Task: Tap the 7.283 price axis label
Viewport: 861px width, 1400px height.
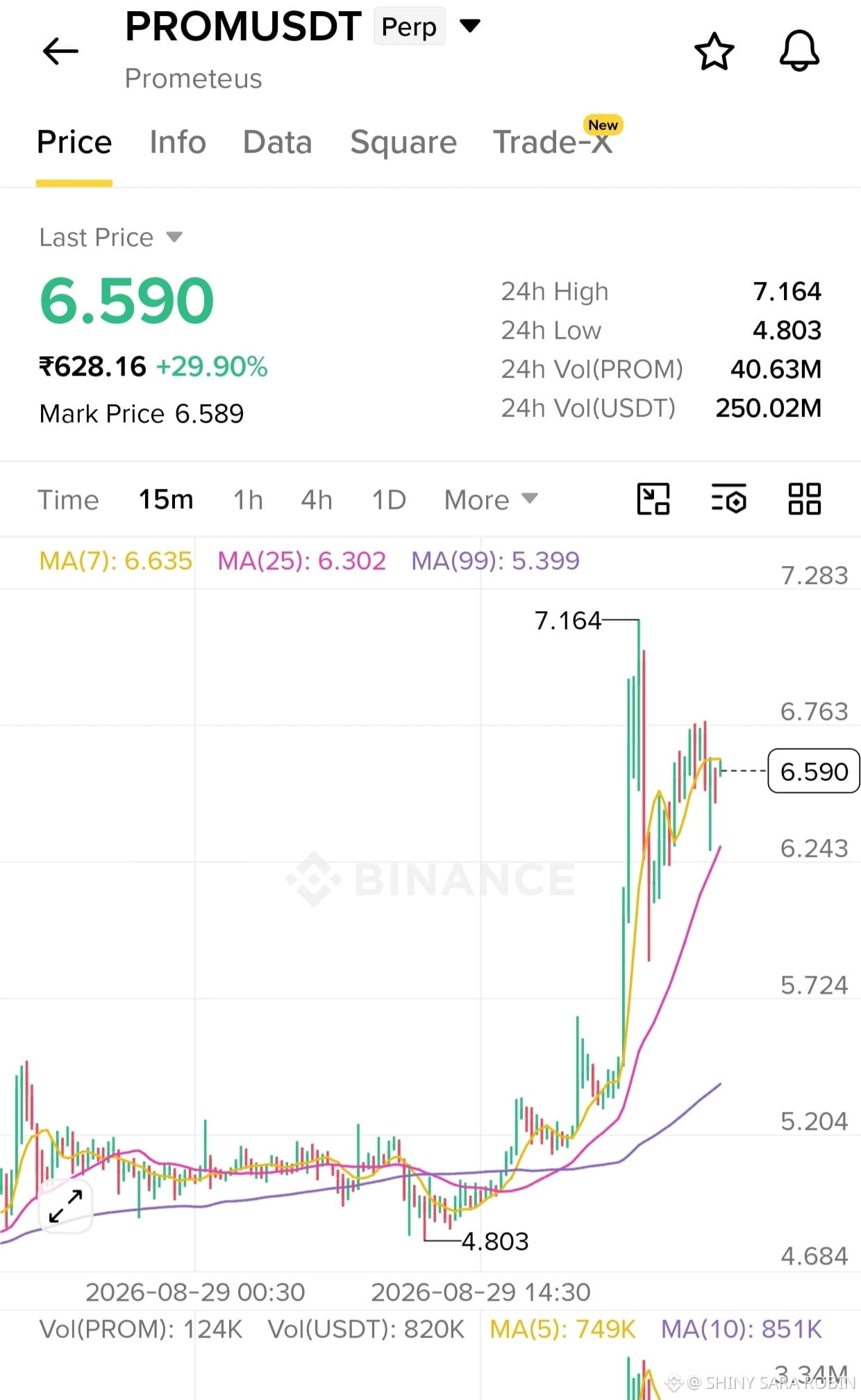Action: pyautogui.click(x=814, y=575)
